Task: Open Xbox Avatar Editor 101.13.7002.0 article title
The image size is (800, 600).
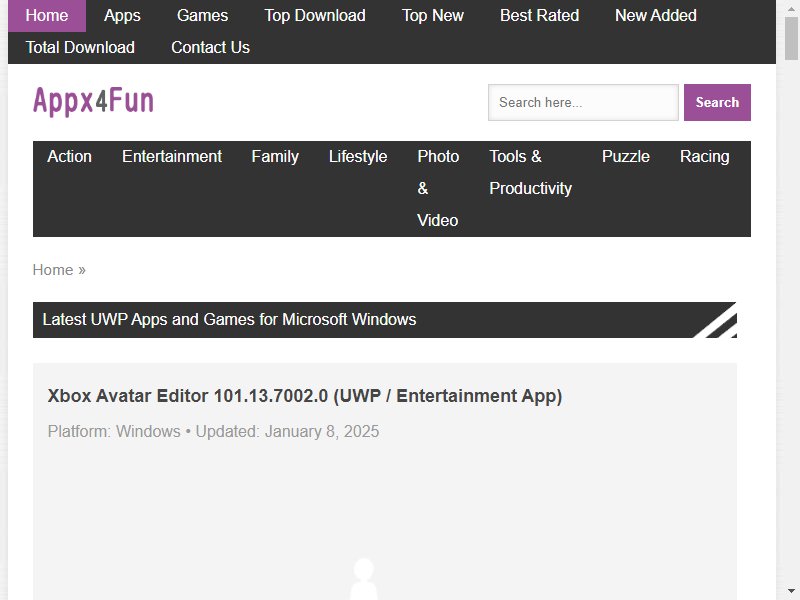Action: point(305,396)
